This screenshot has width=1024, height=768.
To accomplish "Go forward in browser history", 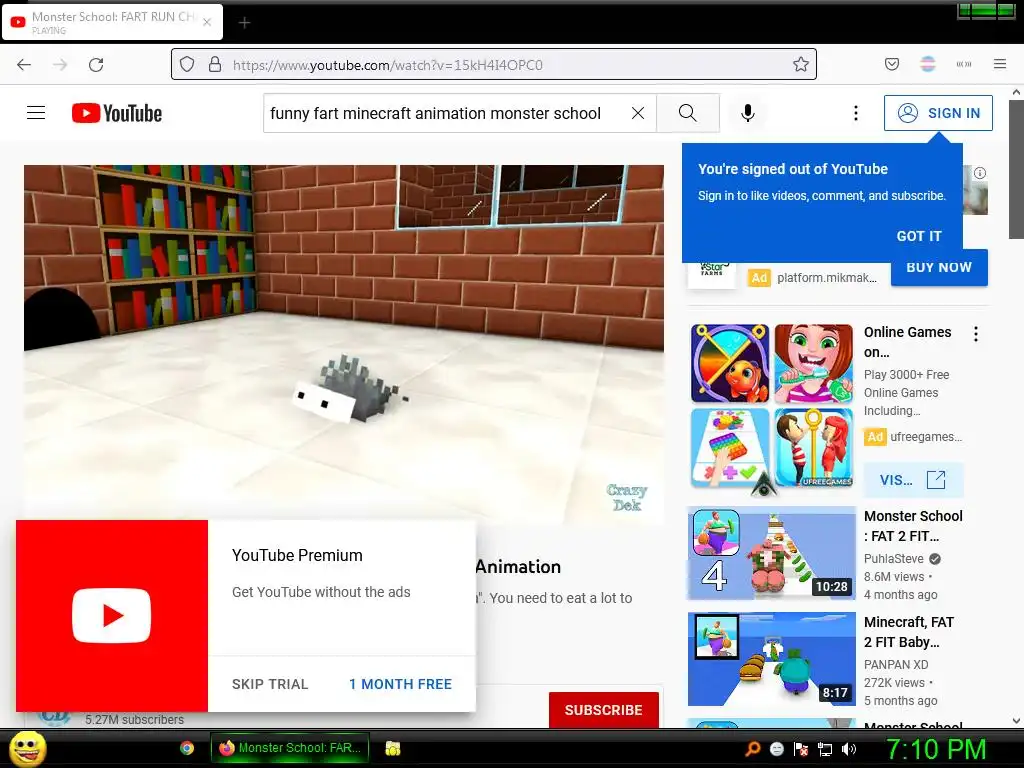I will pos(60,65).
